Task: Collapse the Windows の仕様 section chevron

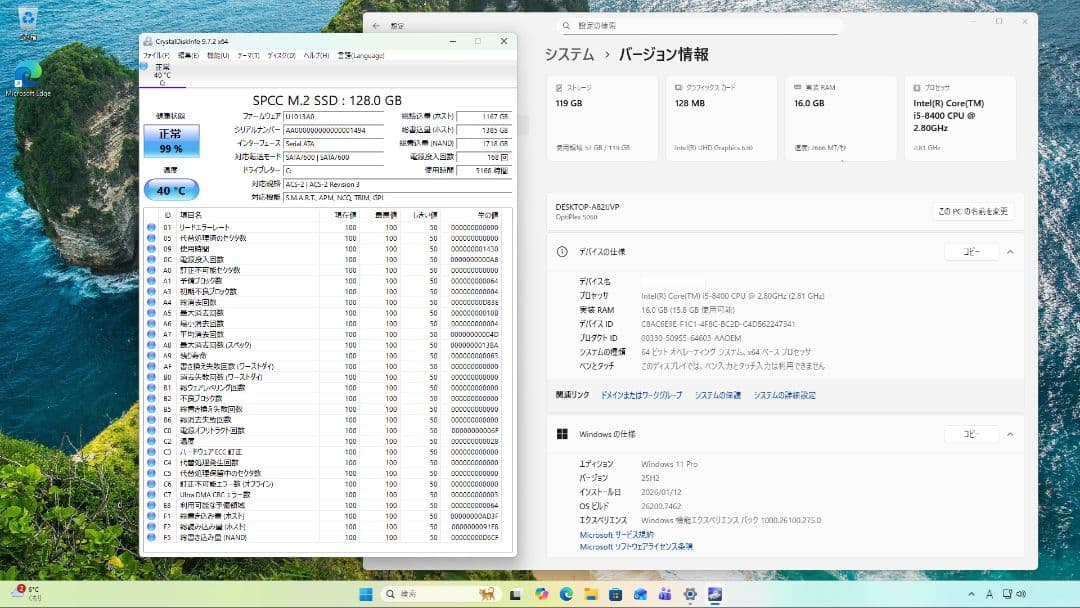Action: [x=1010, y=434]
